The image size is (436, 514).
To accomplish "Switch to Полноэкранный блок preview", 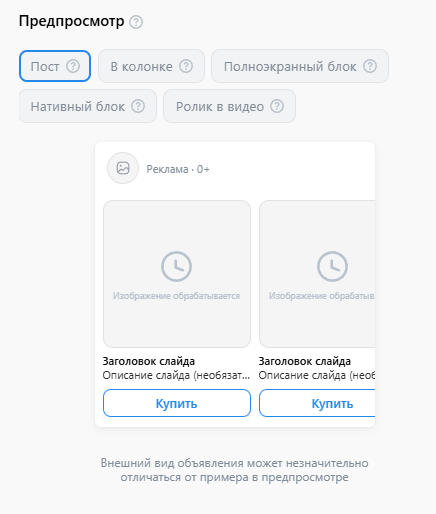I will 300,66.
